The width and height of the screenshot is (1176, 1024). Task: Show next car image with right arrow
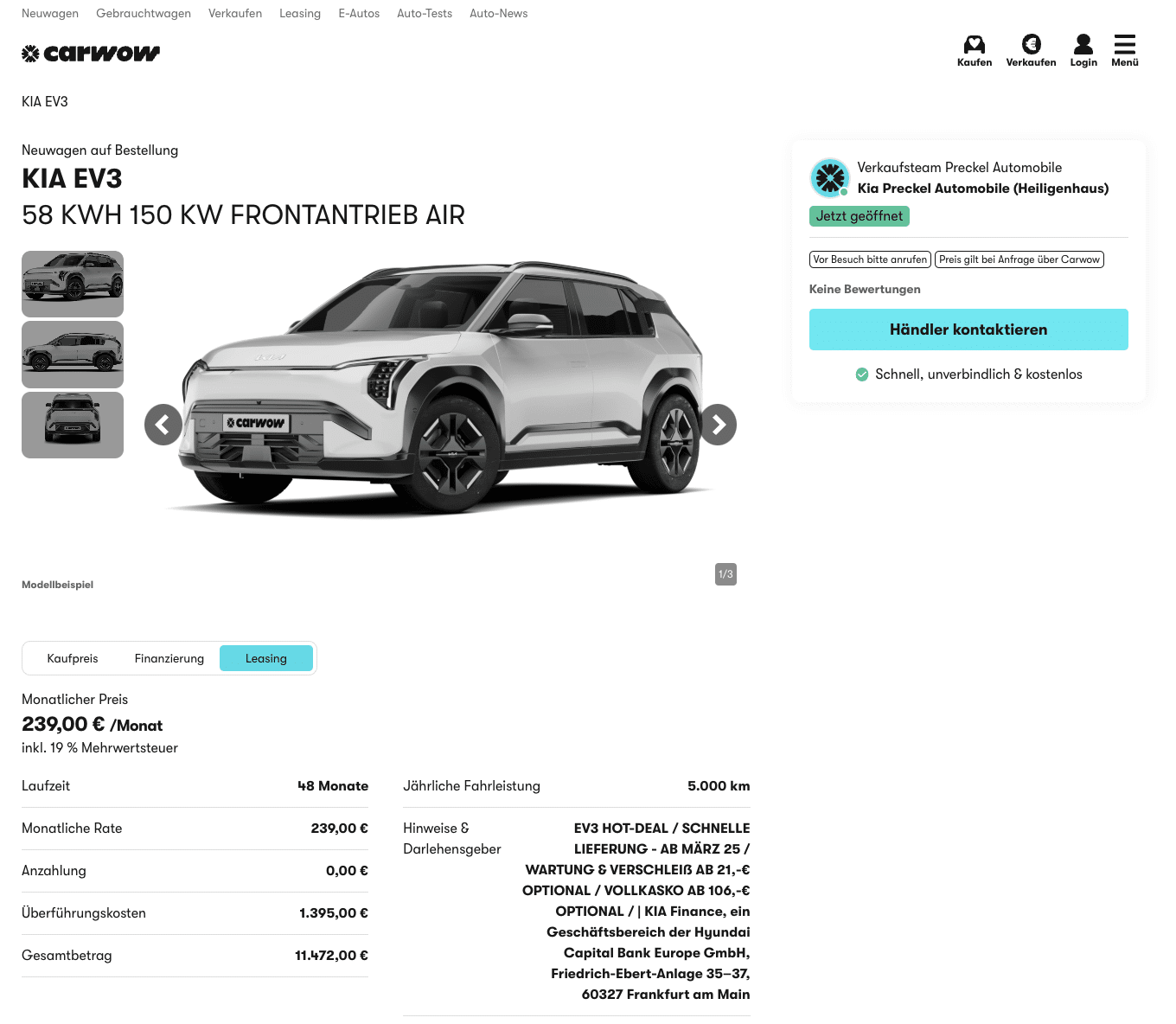click(718, 425)
